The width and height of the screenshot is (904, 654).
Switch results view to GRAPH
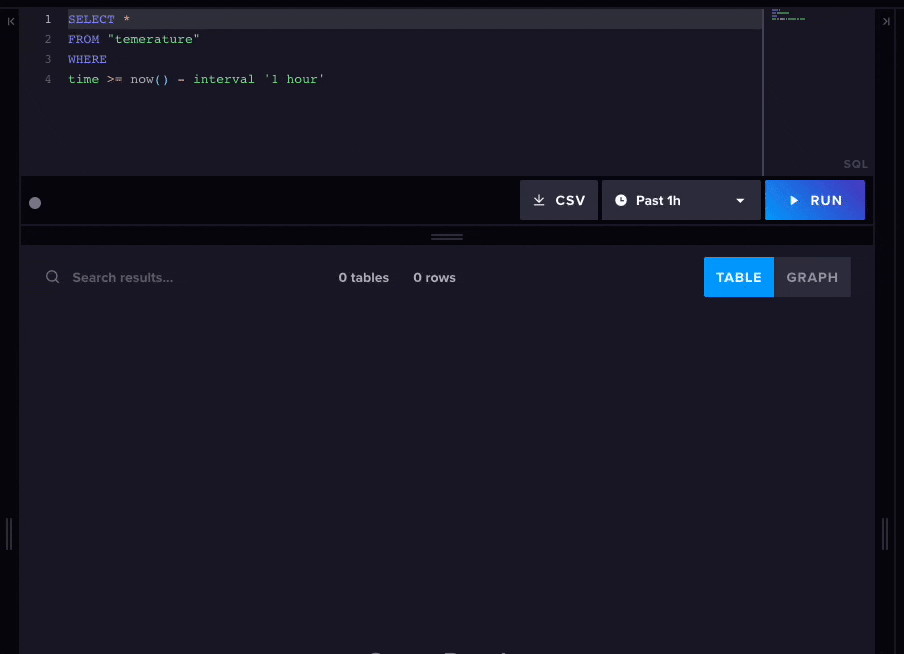point(812,277)
